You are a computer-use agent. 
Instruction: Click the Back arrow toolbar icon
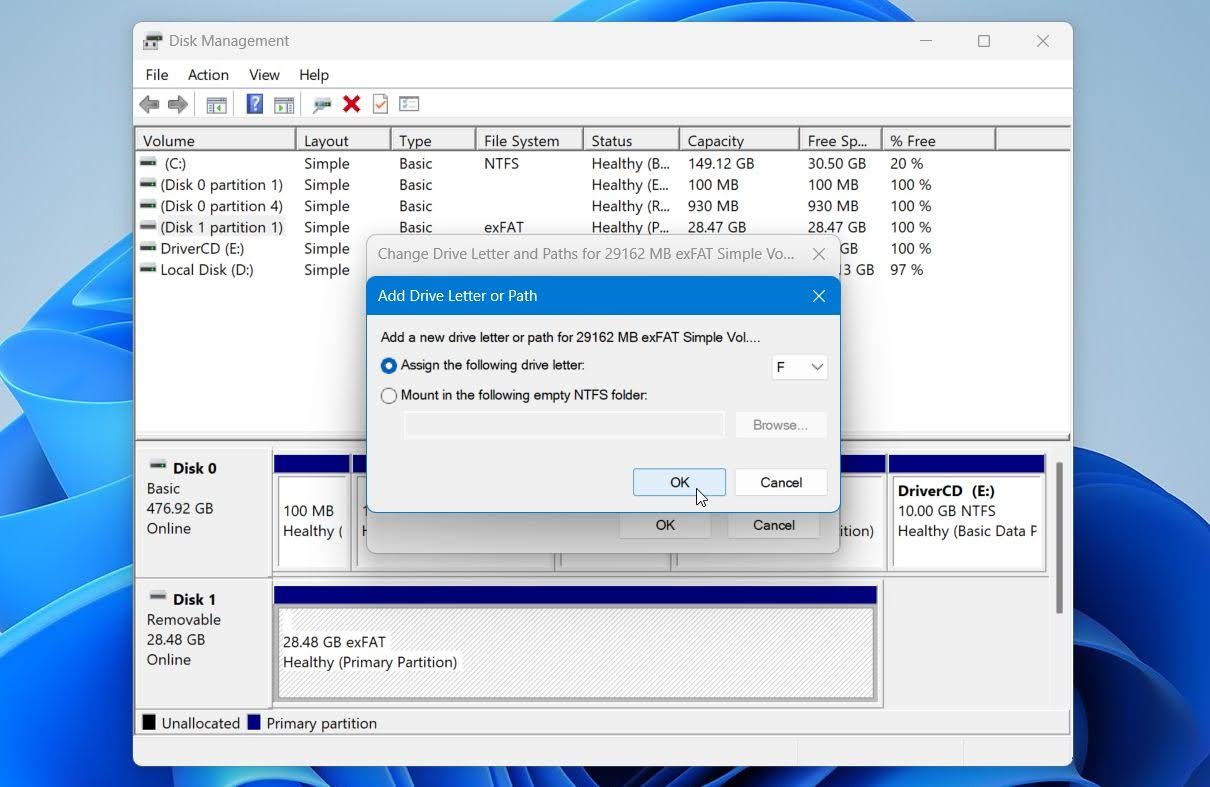149,104
